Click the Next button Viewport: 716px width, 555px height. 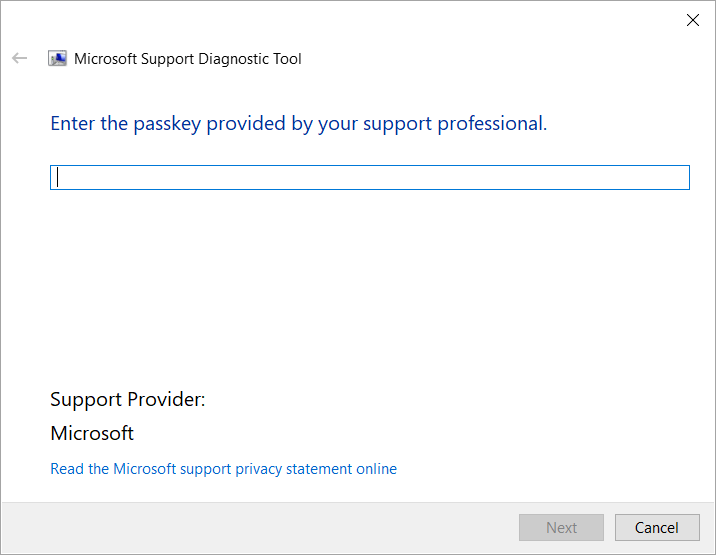(561, 528)
